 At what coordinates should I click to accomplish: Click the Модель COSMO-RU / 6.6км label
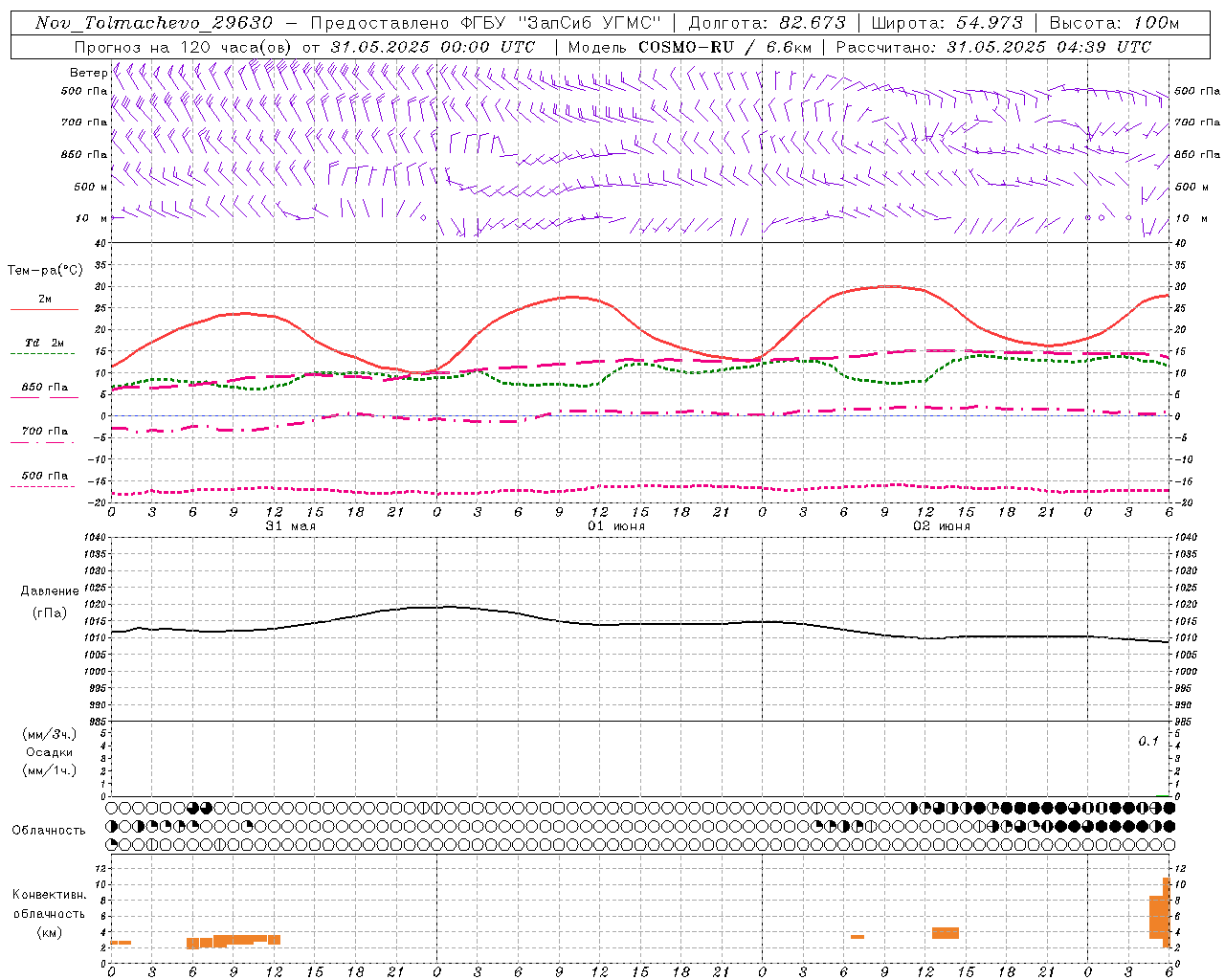689,47
